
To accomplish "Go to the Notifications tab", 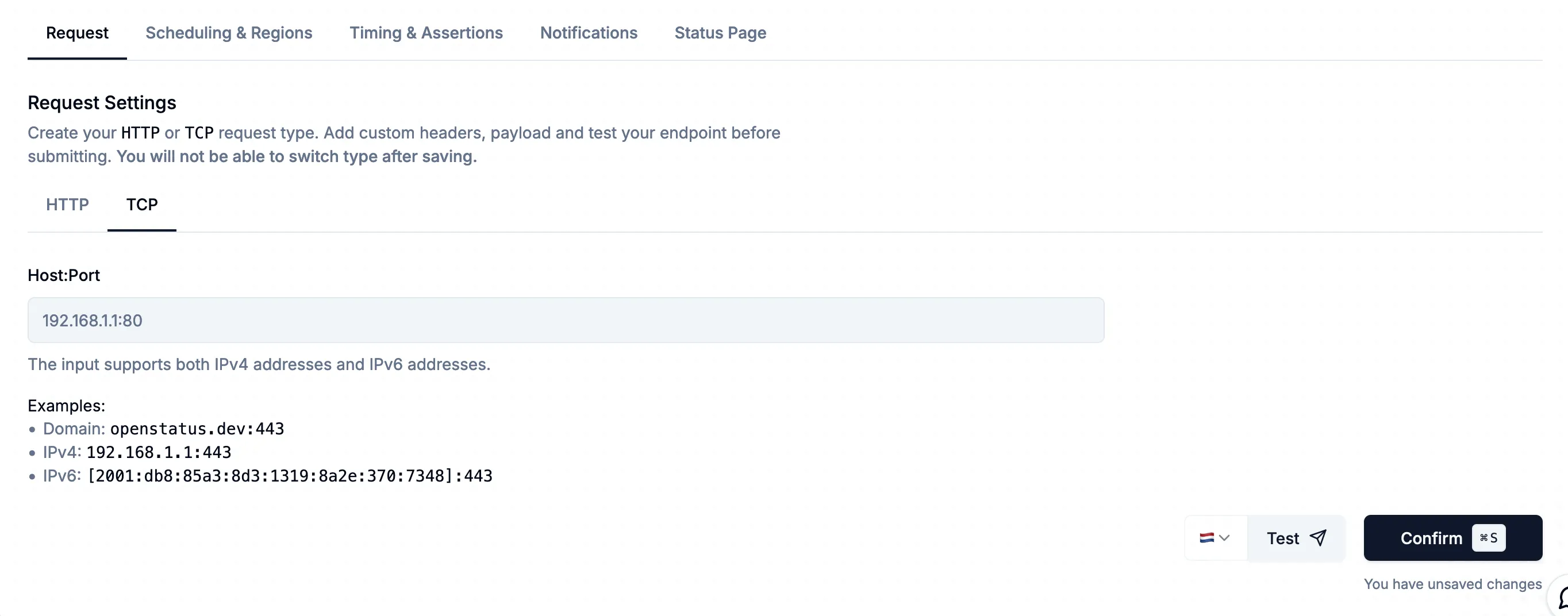I will [588, 33].
